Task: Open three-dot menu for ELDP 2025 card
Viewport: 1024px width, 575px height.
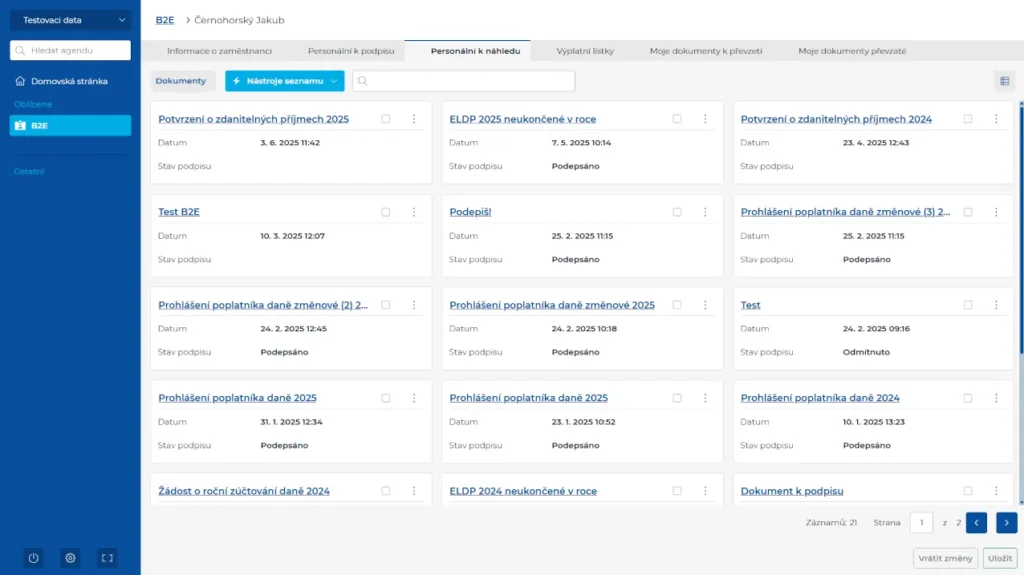Action: 705,119
